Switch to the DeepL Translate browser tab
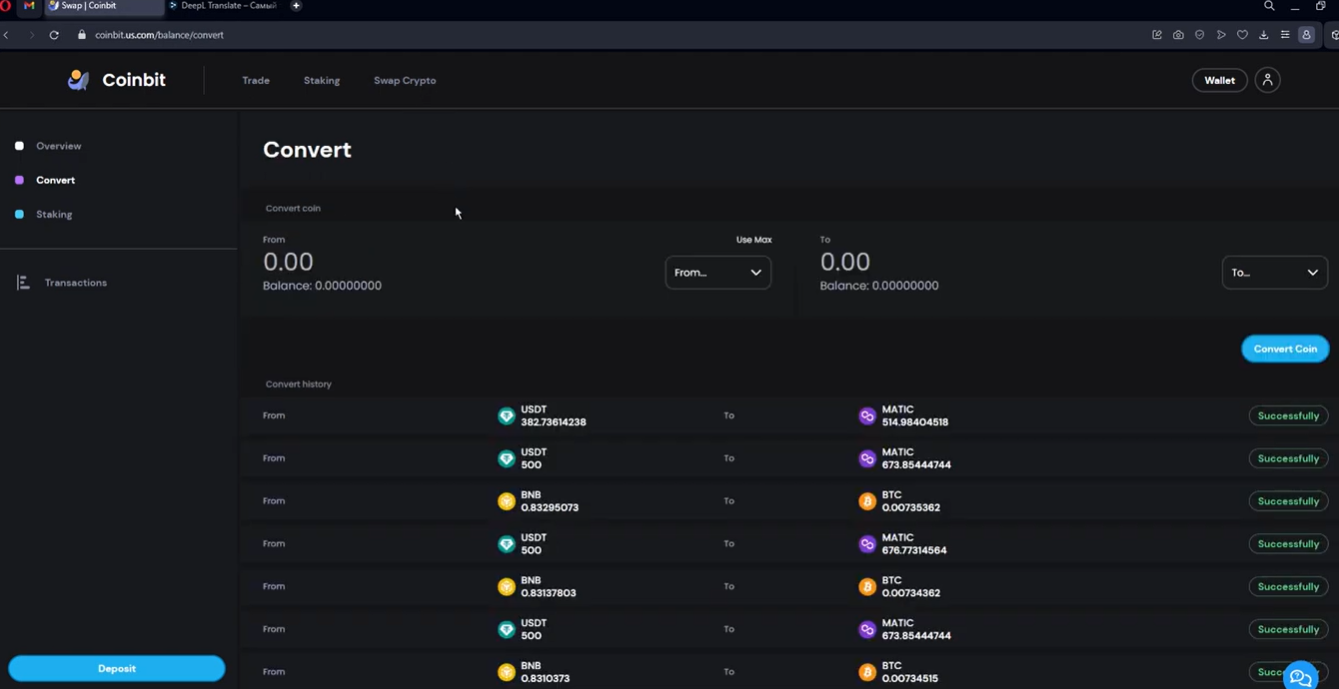This screenshot has width=1339, height=689. point(222,6)
